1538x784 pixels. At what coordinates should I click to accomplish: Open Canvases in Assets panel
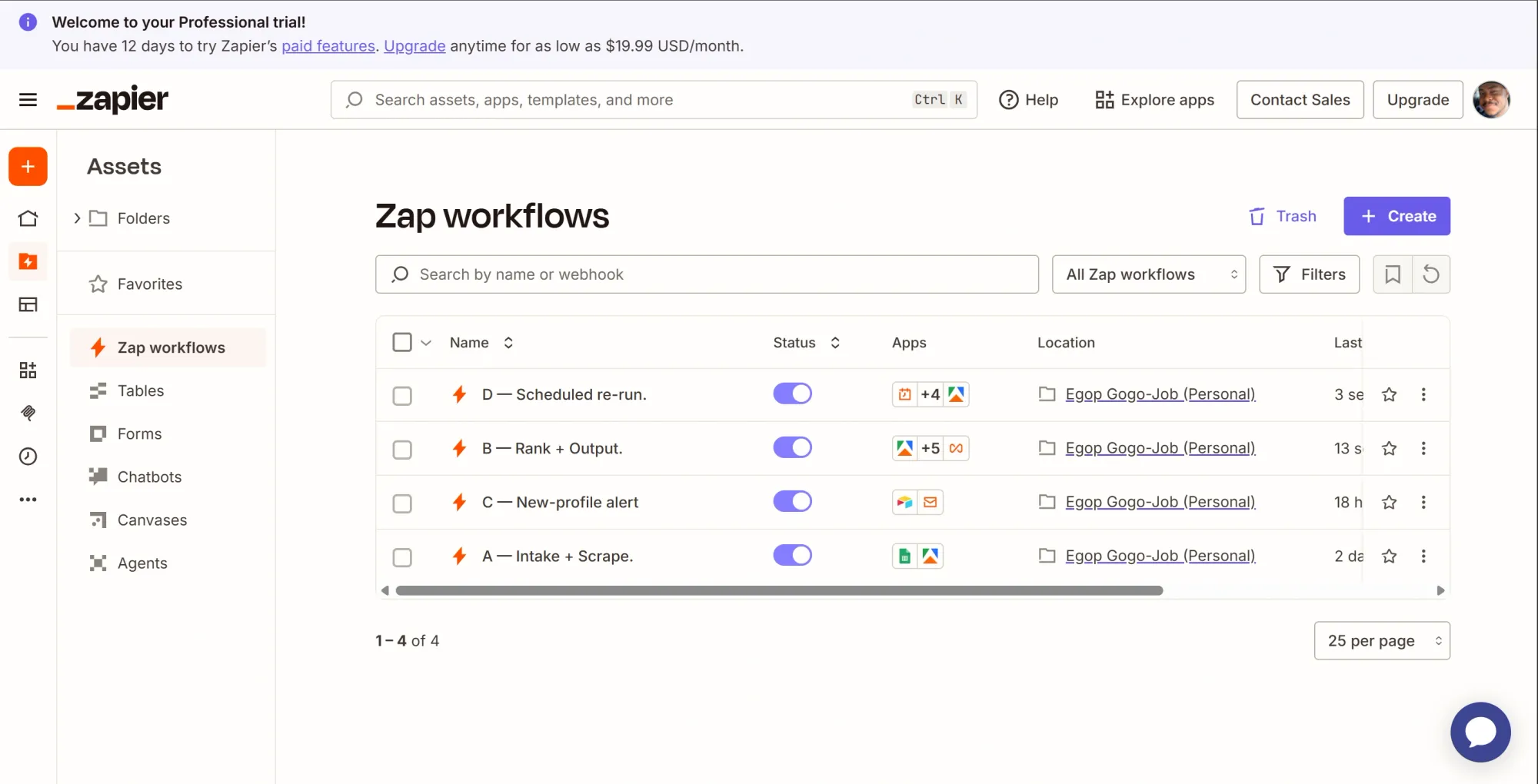point(152,520)
